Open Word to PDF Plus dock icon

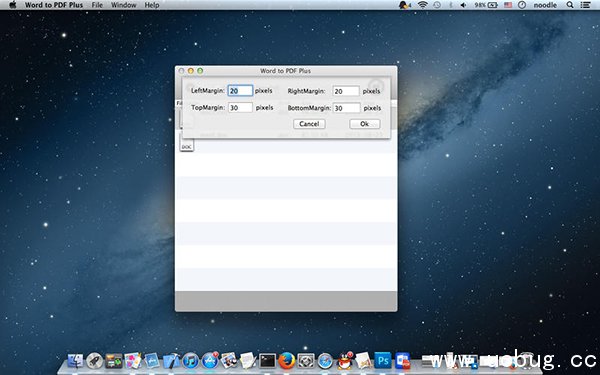(x=402, y=360)
